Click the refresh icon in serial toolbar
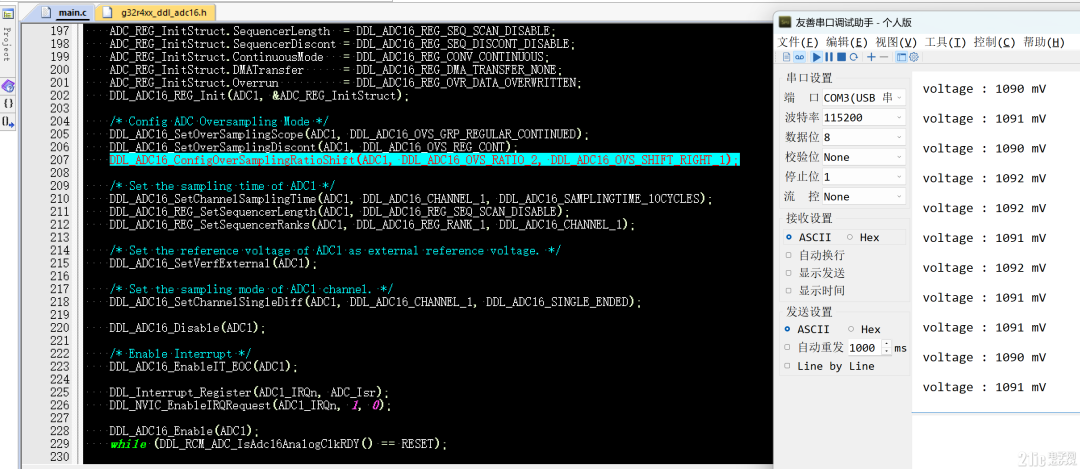The width and height of the screenshot is (1080, 469). [854, 56]
